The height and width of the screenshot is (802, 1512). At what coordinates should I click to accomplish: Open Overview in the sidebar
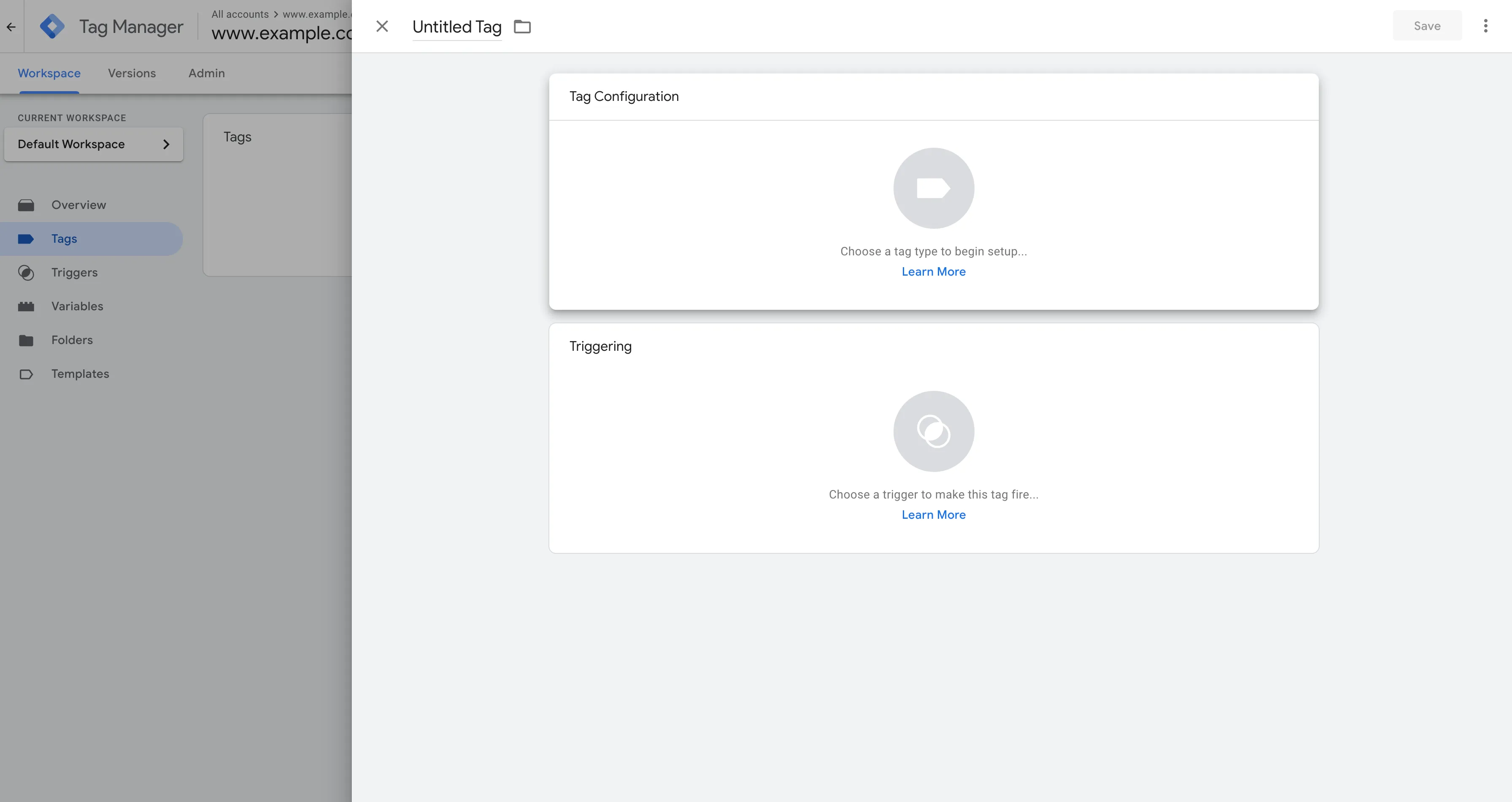(78, 205)
